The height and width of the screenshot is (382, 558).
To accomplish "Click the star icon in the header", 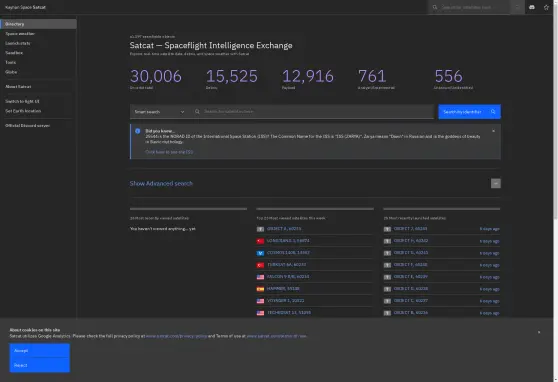I will (x=546, y=7).
